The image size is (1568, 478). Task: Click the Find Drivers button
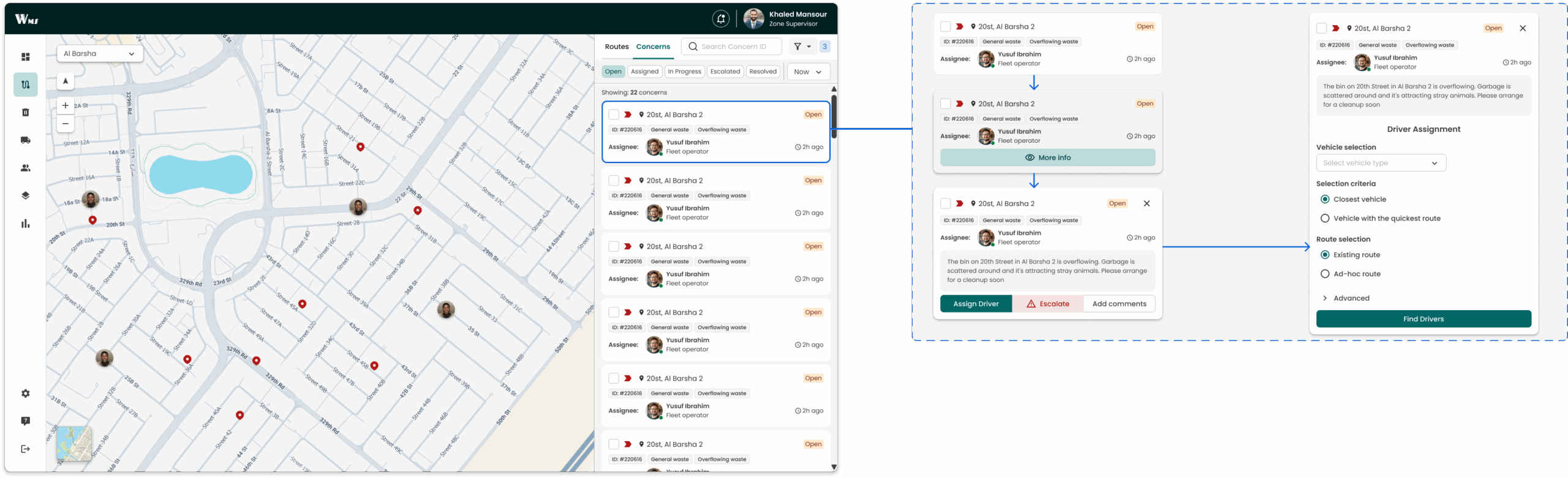(1423, 319)
